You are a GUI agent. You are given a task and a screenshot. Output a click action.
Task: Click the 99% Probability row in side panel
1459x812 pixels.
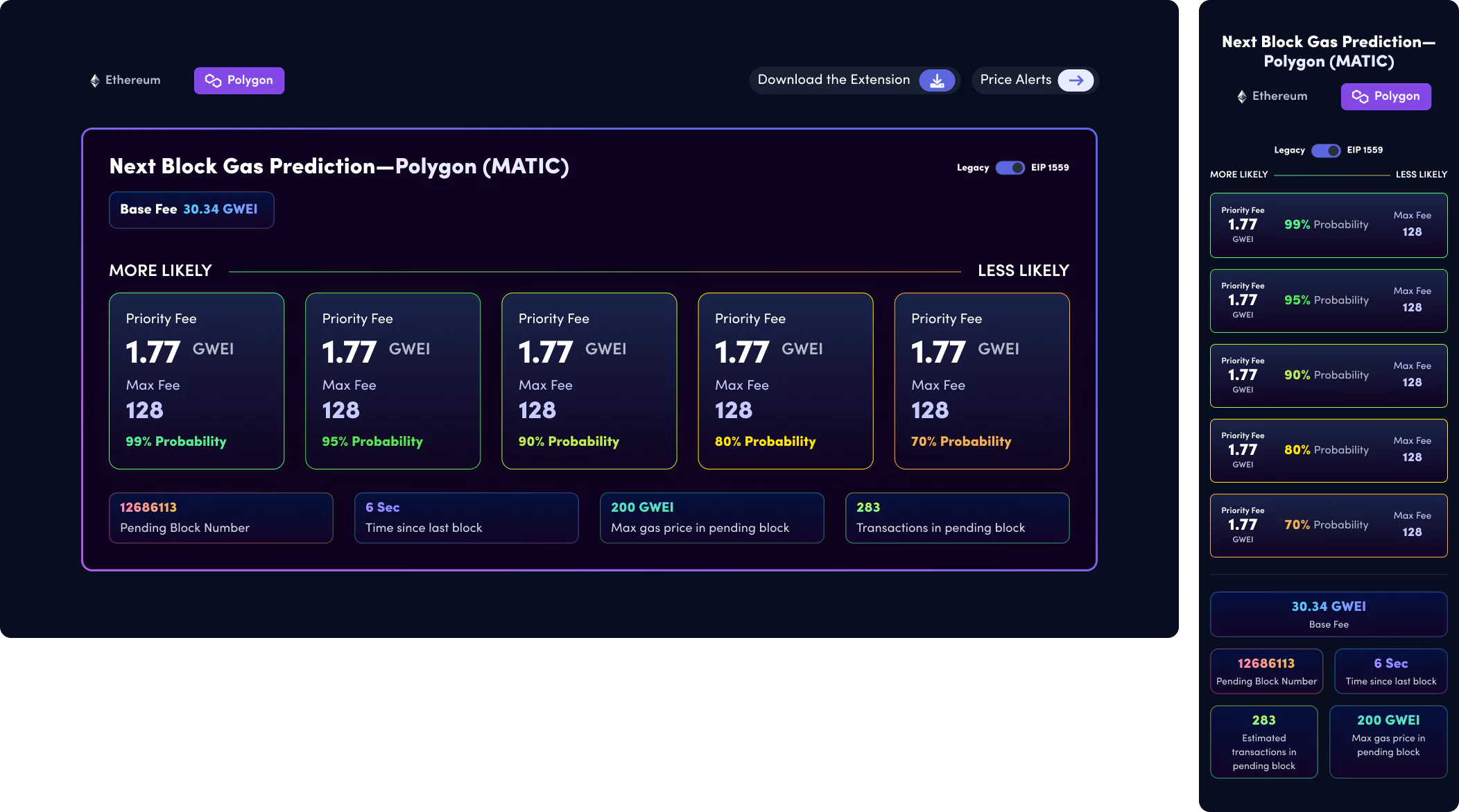1329,225
